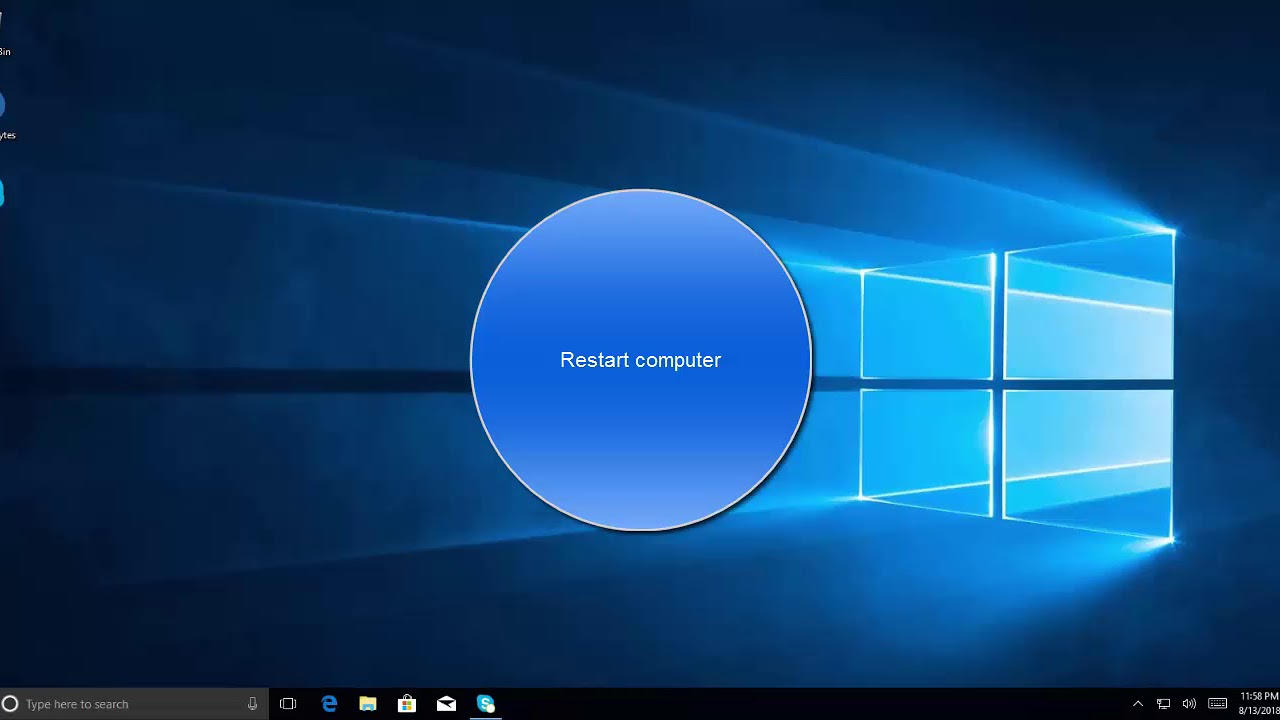Open Skype from the taskbar
Image resolution: width=1280 pixels, height=720 pixels.
(x=486, y=704)
